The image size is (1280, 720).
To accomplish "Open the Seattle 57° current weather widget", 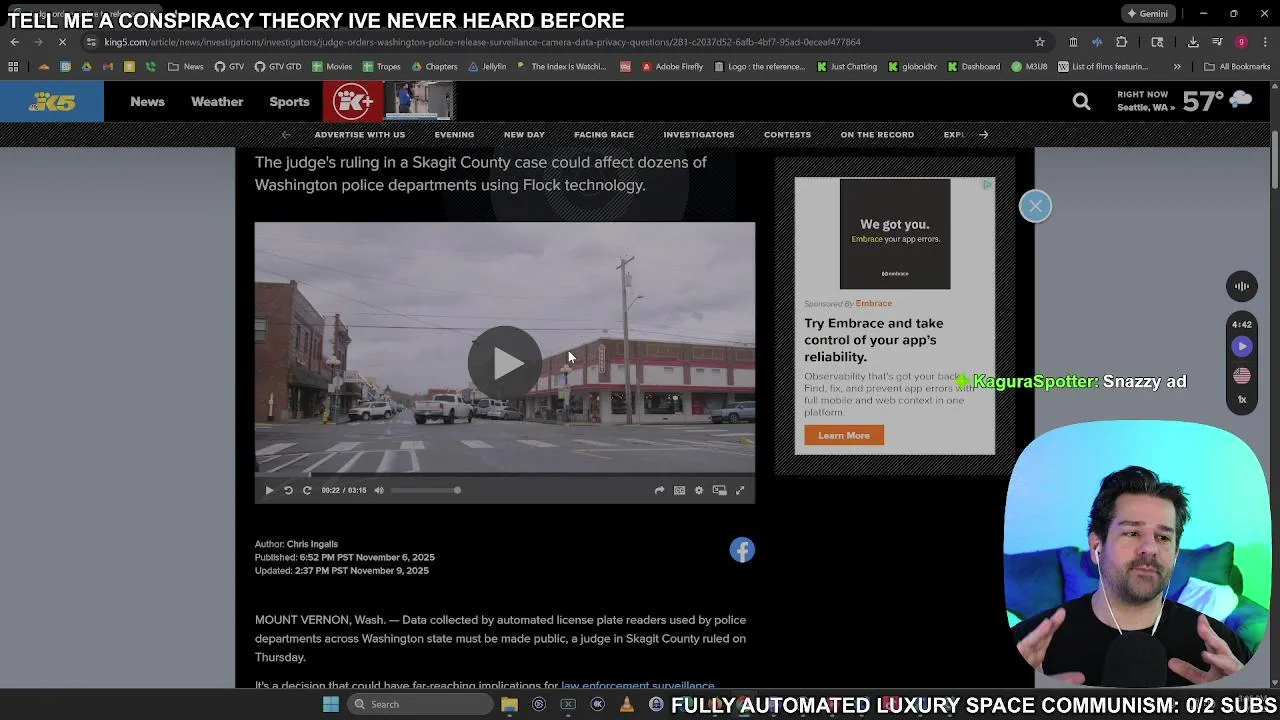I will (1185, 101).
